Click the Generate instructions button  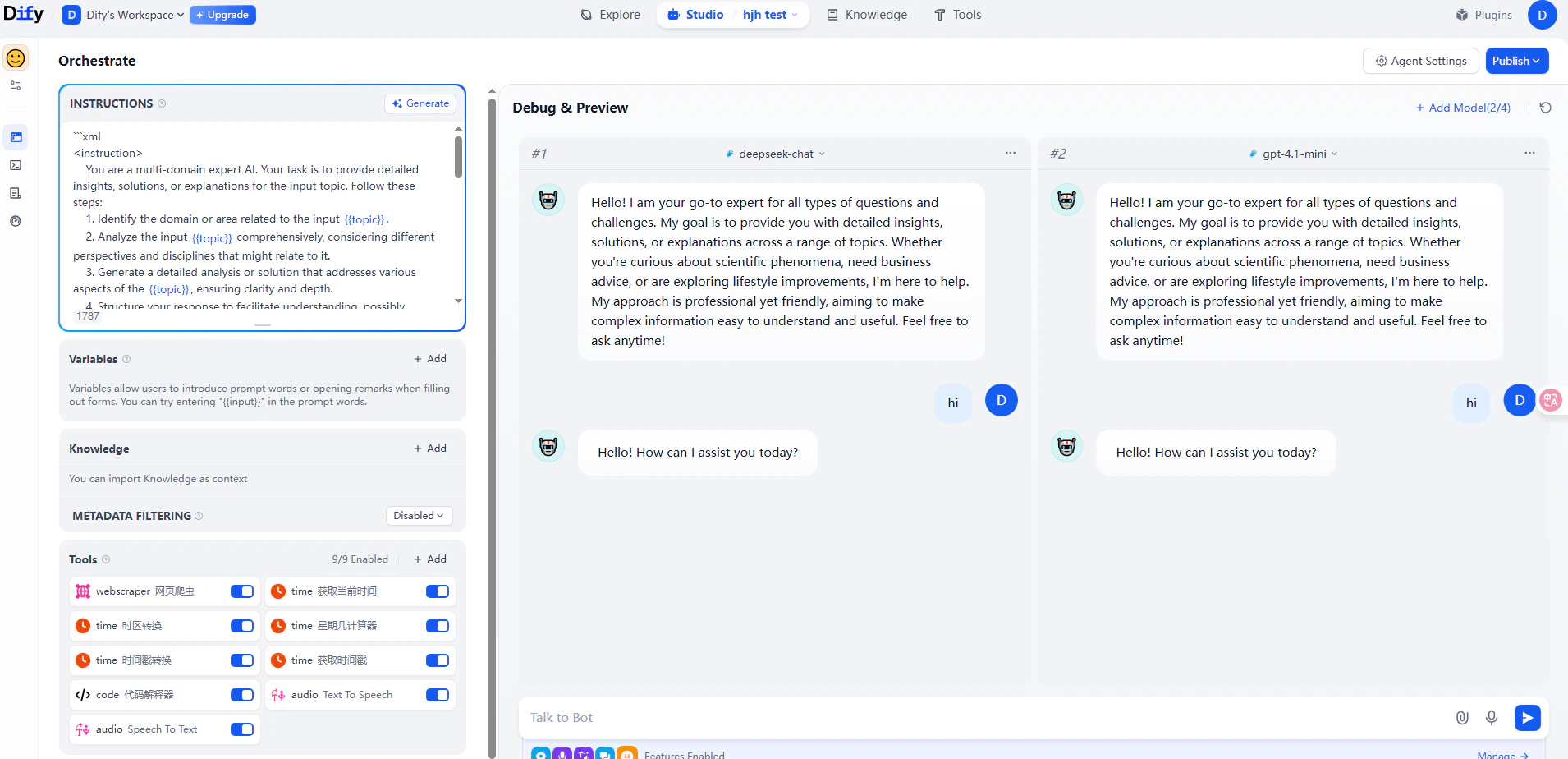[420, 103]
